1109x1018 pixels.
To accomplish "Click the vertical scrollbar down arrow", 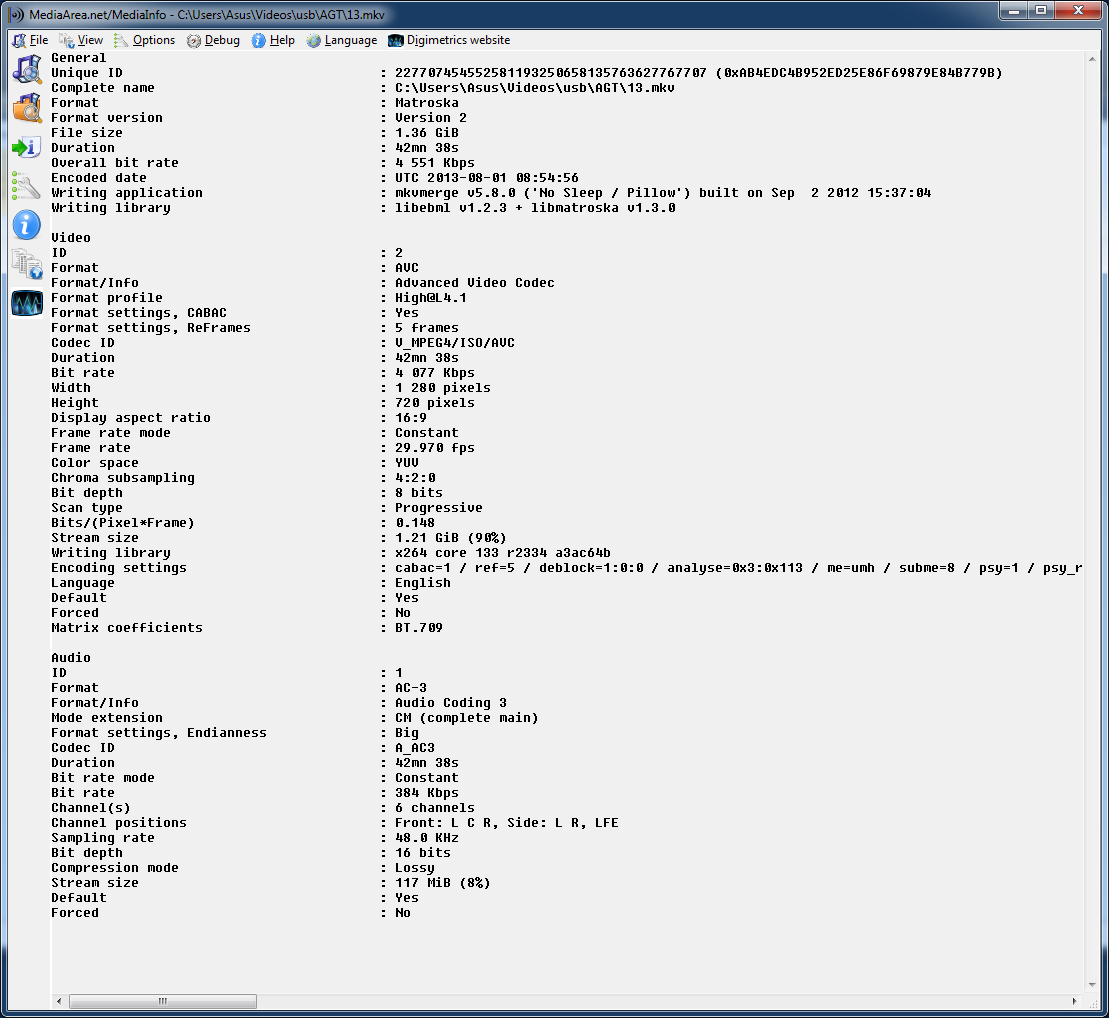I will coord(1092,985).
